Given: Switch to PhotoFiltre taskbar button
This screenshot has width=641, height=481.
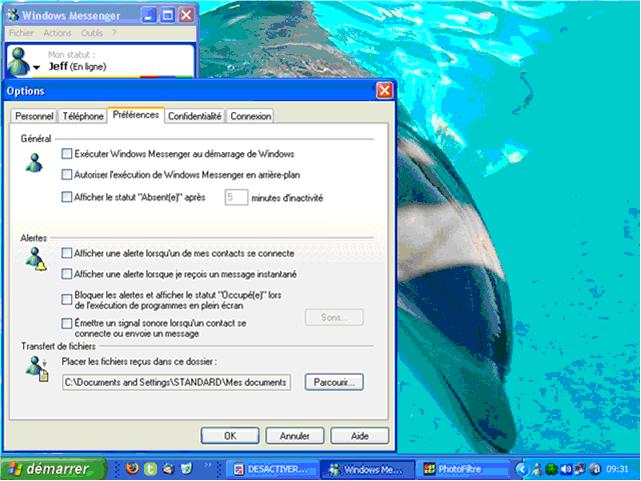Looking at the screenshot, I should [x=462, y=469].
